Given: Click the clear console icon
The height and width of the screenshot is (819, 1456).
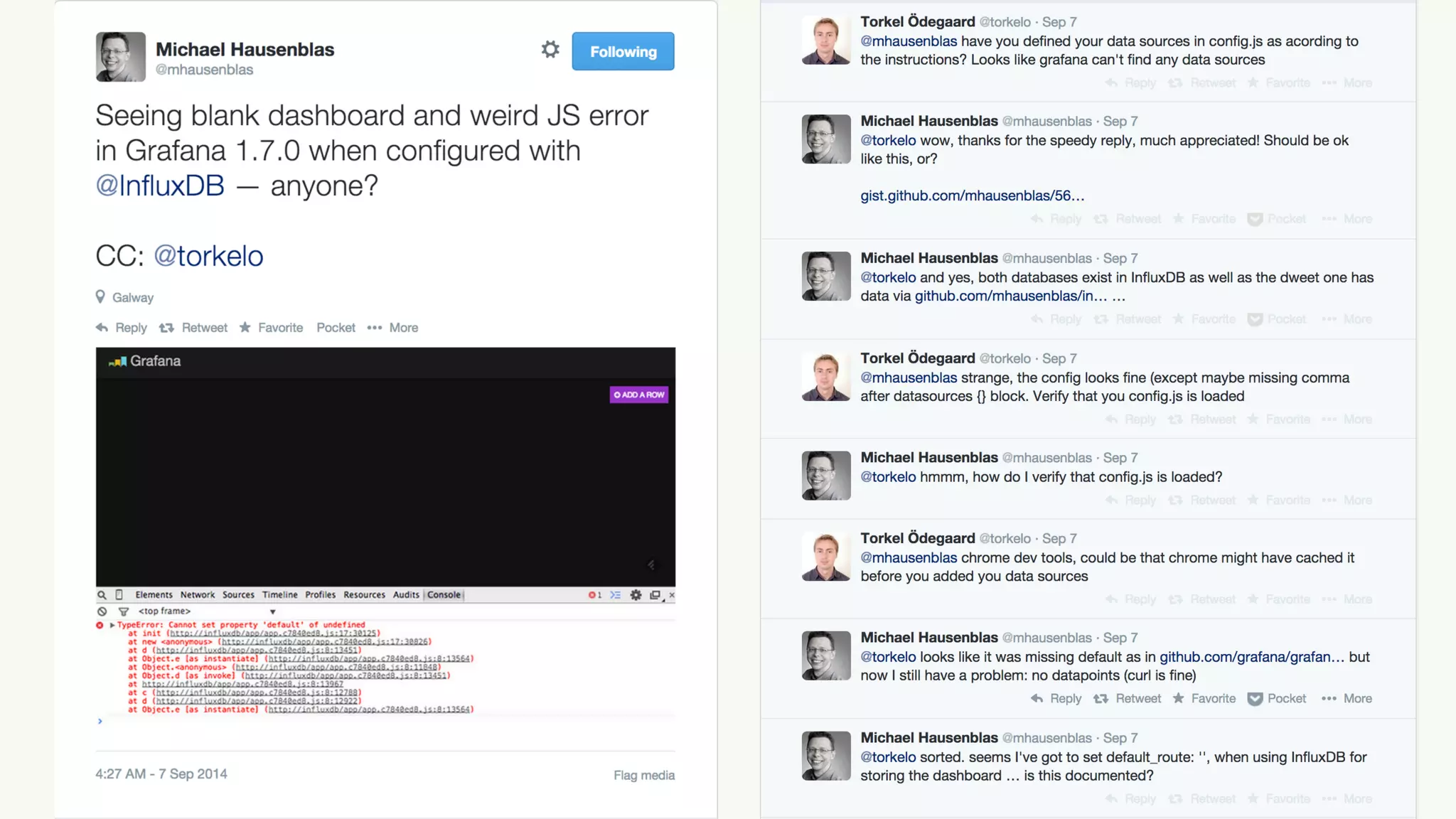Looking at the screenshot, I should (102, 611).
